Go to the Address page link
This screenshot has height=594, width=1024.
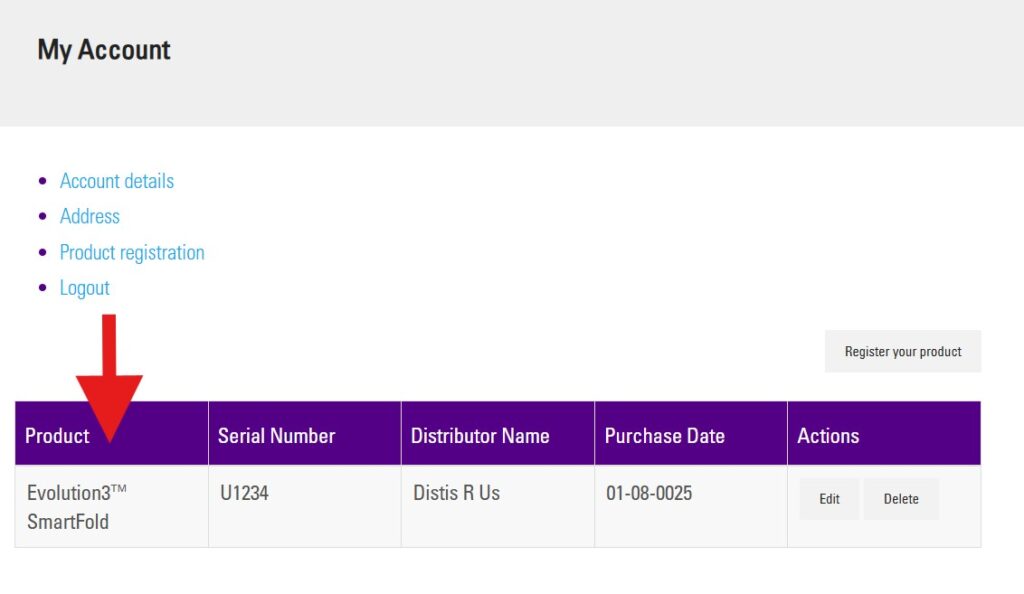click(x=89, y=216)
